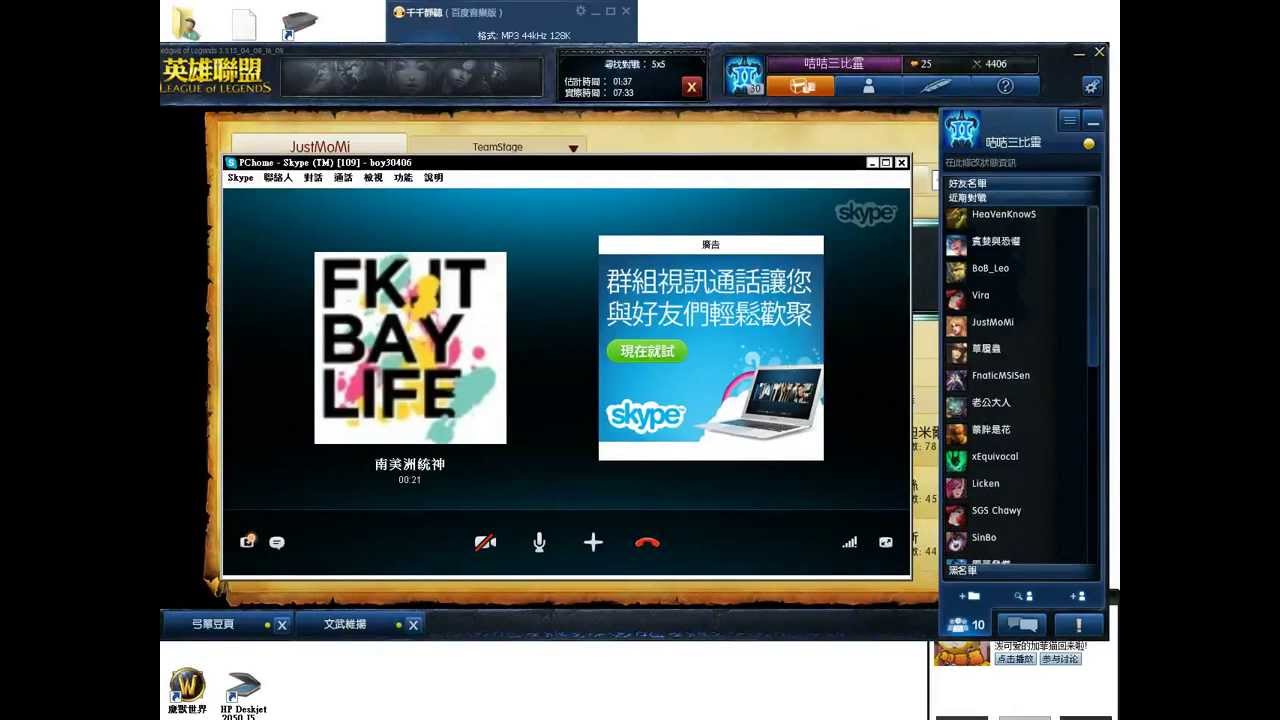The width and height of the screenshot is (1280, 720).
Task: Open Skype contacts sidebar icon
Action: tap(247, 542)
